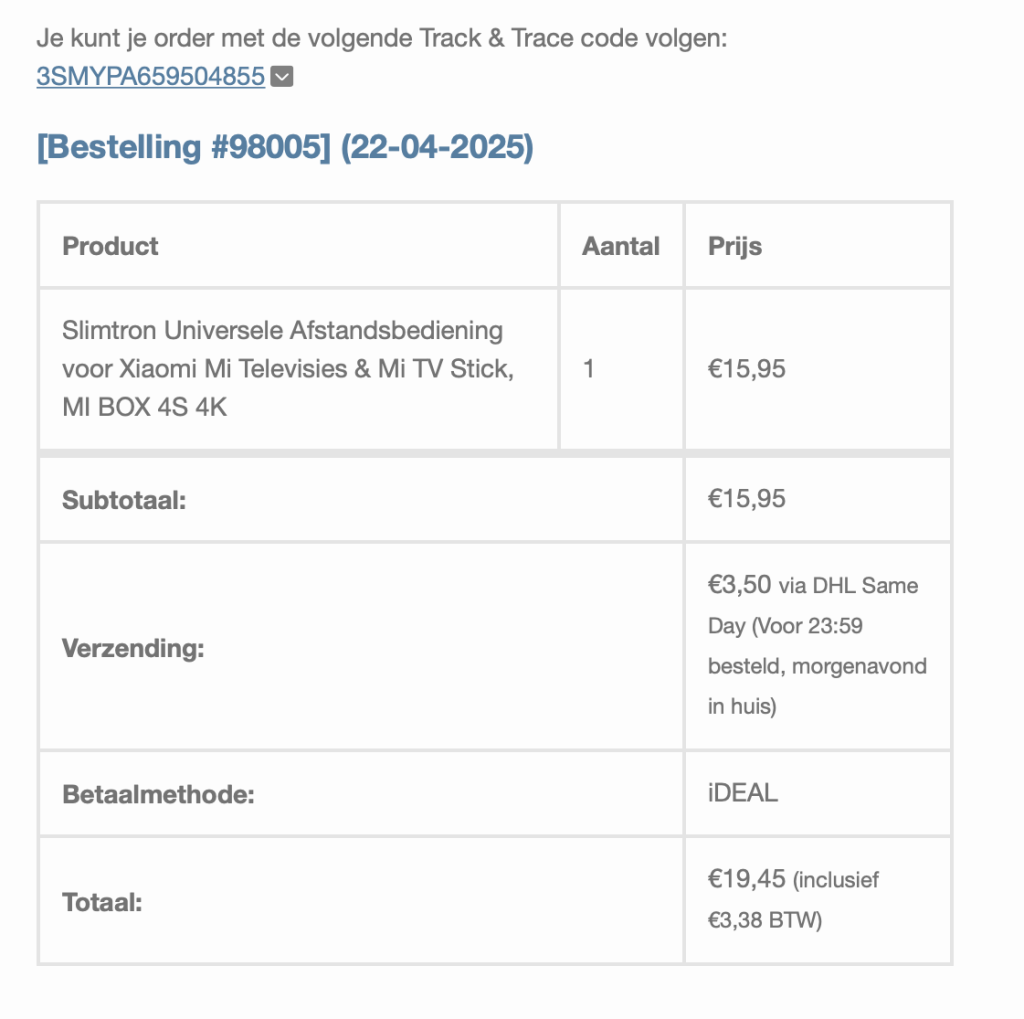Click the total amount €19,45
Viewport: 1024px width, 1019px height.
tap(746, 879)
